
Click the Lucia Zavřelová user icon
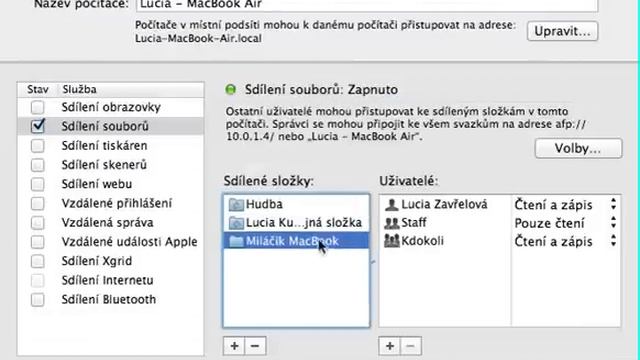(x=391, y=204)
